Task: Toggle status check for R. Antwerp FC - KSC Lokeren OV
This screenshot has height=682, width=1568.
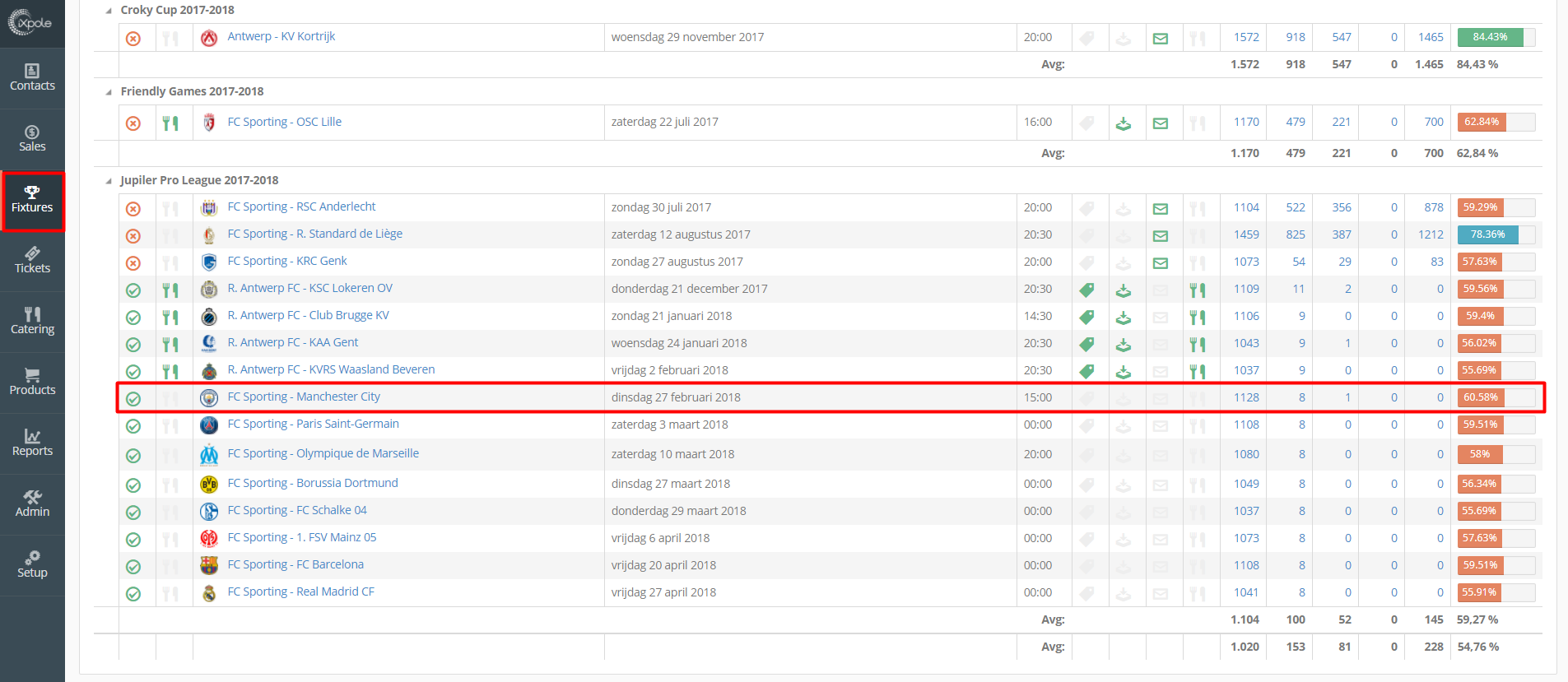Action: (133, 290)
